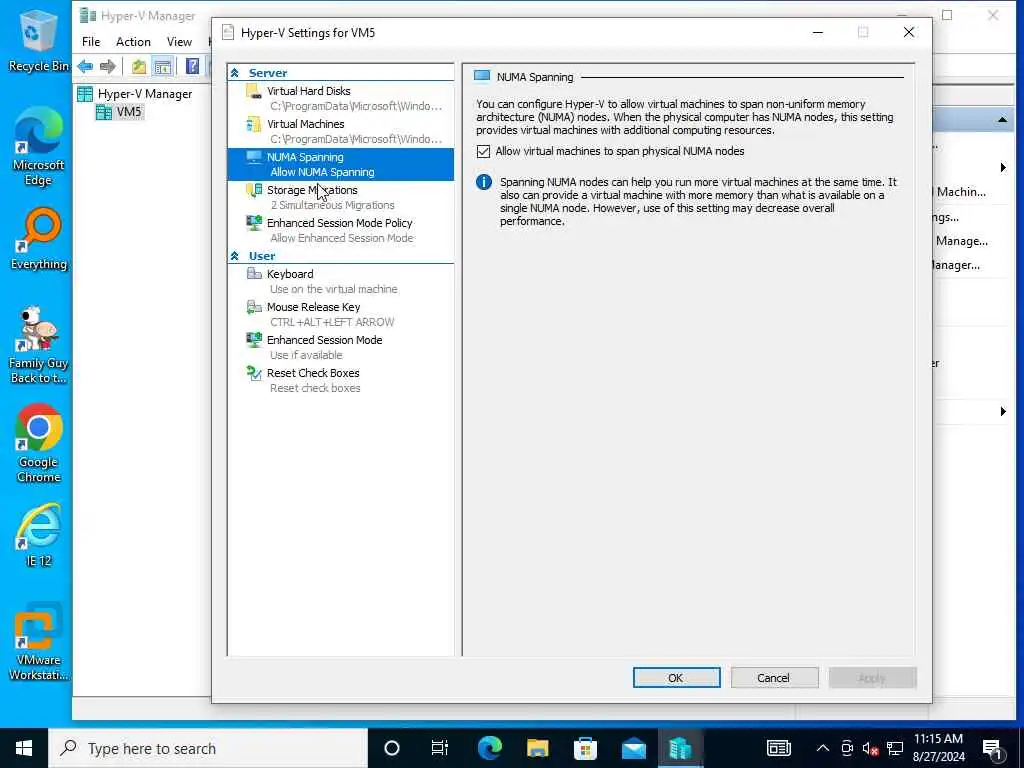Open News and interests taskbar icon
The image size is (1024, 768).
[x=778, y=748]
